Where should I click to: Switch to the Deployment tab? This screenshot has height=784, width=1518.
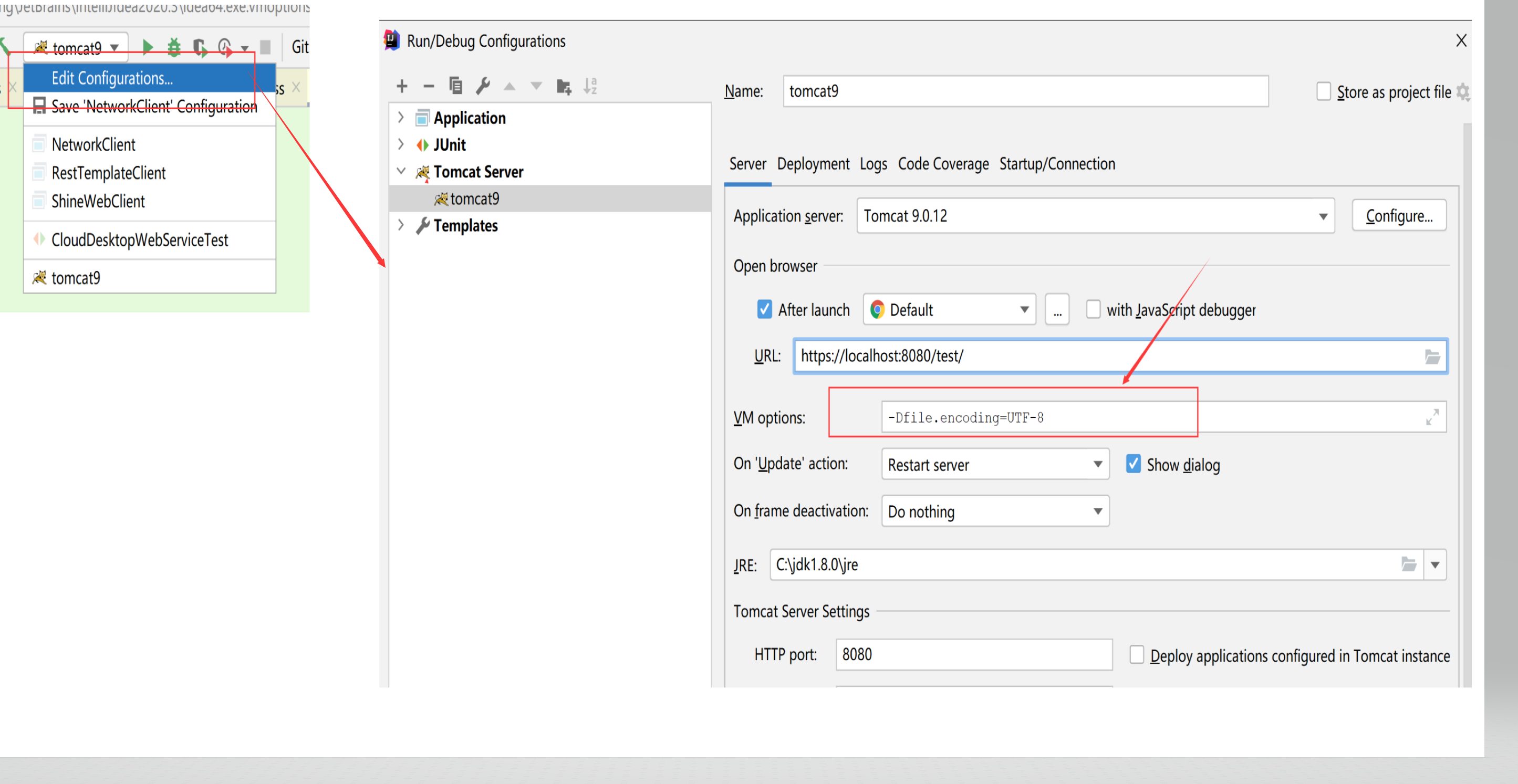813,164
